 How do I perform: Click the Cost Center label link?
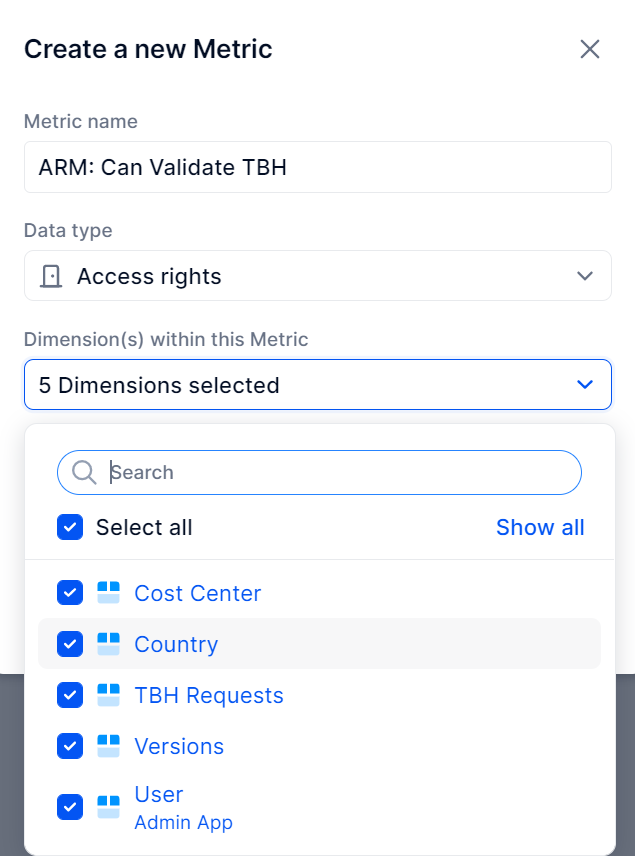tap(198, 593)
